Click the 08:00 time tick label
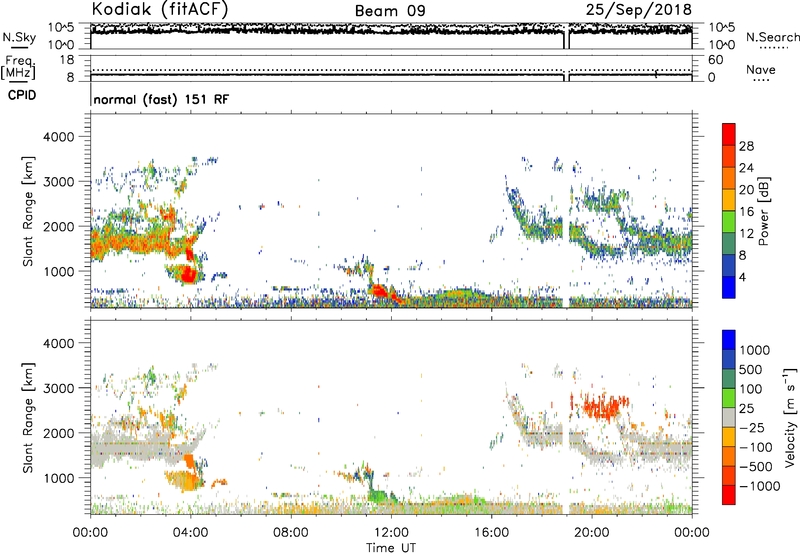This screenshot has height=554, width=800. point(291,533)
